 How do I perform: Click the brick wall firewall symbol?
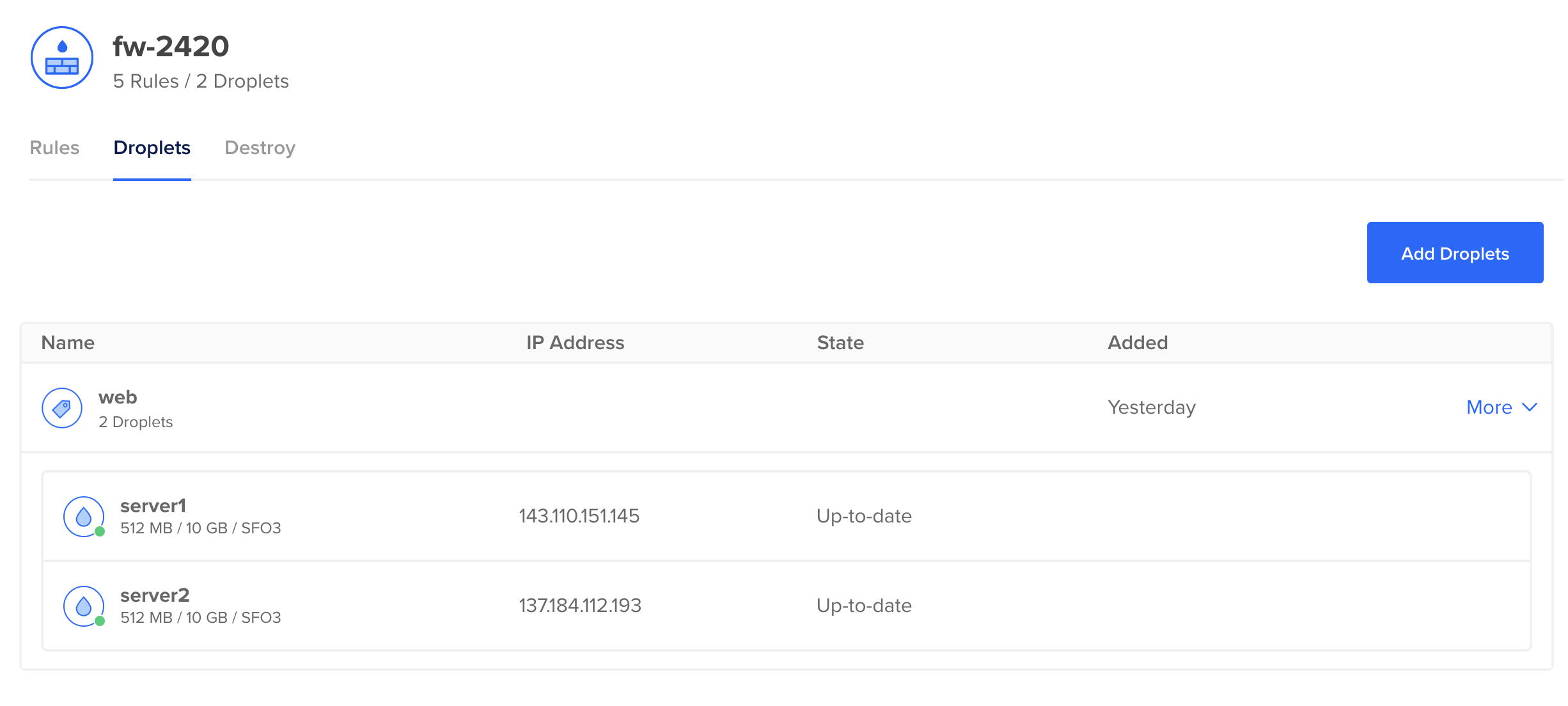pos(61,67)
